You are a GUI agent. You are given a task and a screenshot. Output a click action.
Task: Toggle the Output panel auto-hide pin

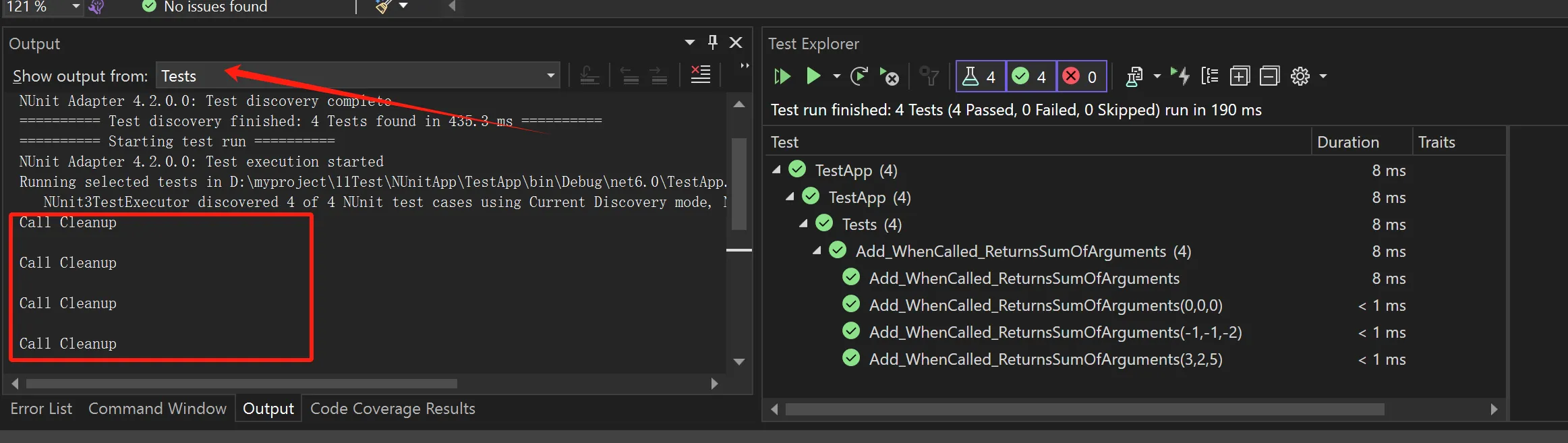[713, 42]
